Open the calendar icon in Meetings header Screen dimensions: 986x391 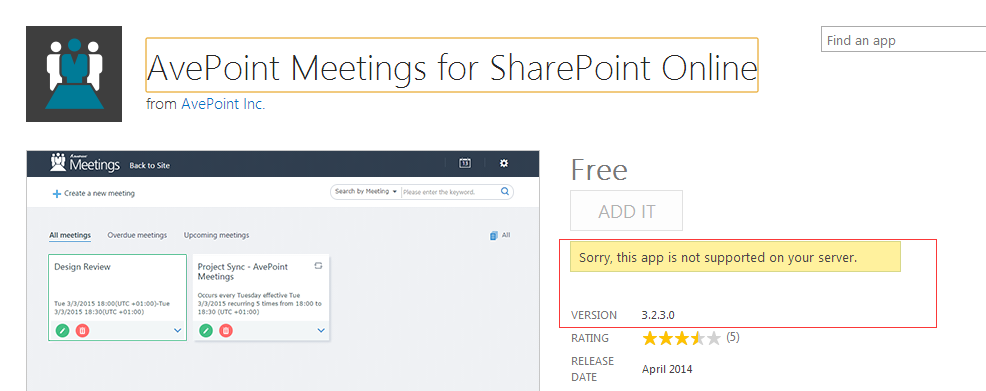point(465,163)
